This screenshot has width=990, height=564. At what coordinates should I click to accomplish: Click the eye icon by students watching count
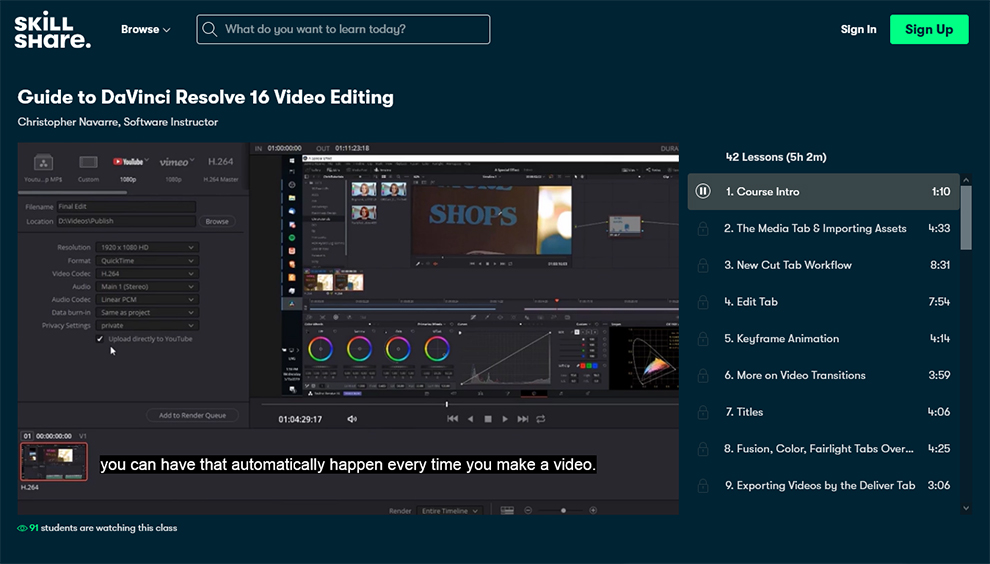22,528
